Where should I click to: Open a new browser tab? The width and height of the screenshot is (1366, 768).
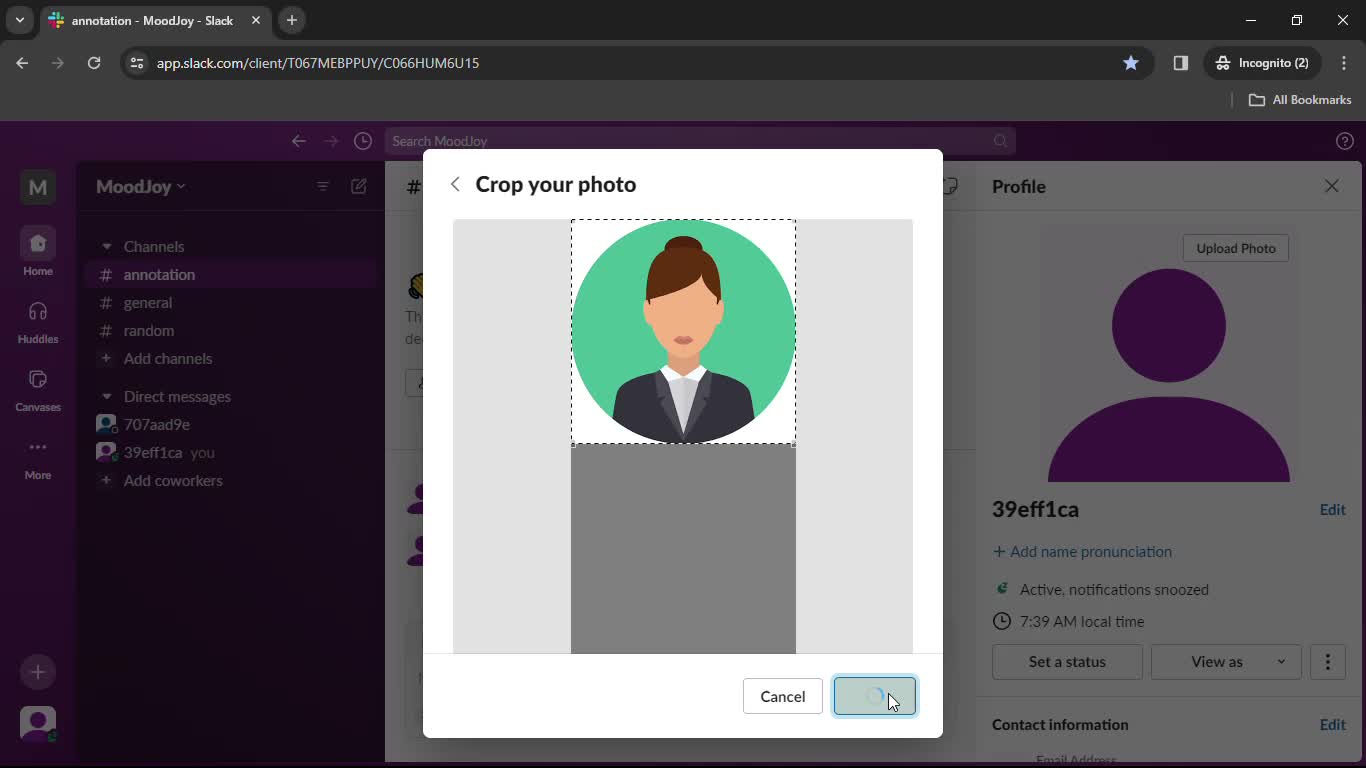pyautogui.click(x=292, y=20)
